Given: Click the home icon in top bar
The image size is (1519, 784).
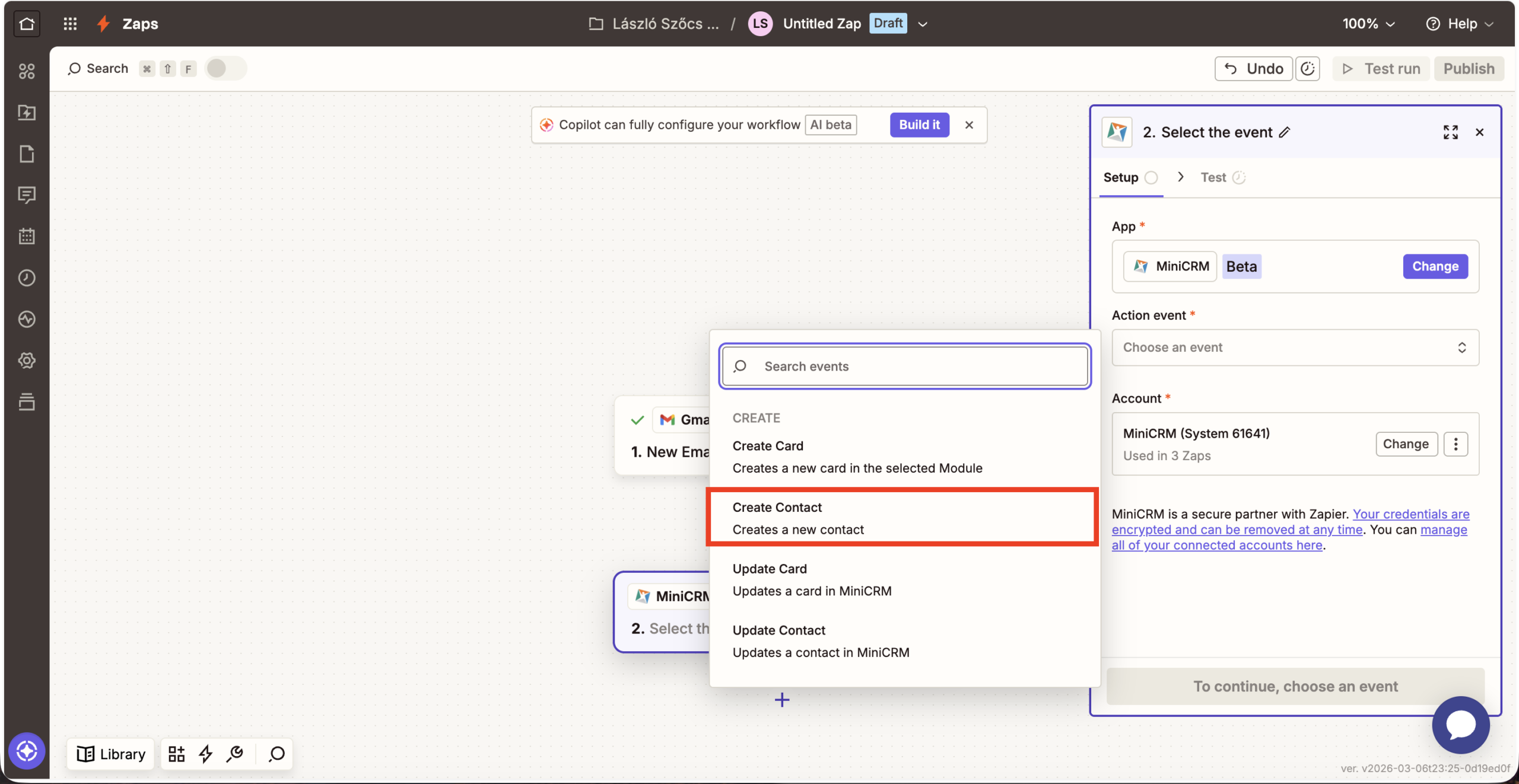Looking at the screenshot, I should click(27, 24).
